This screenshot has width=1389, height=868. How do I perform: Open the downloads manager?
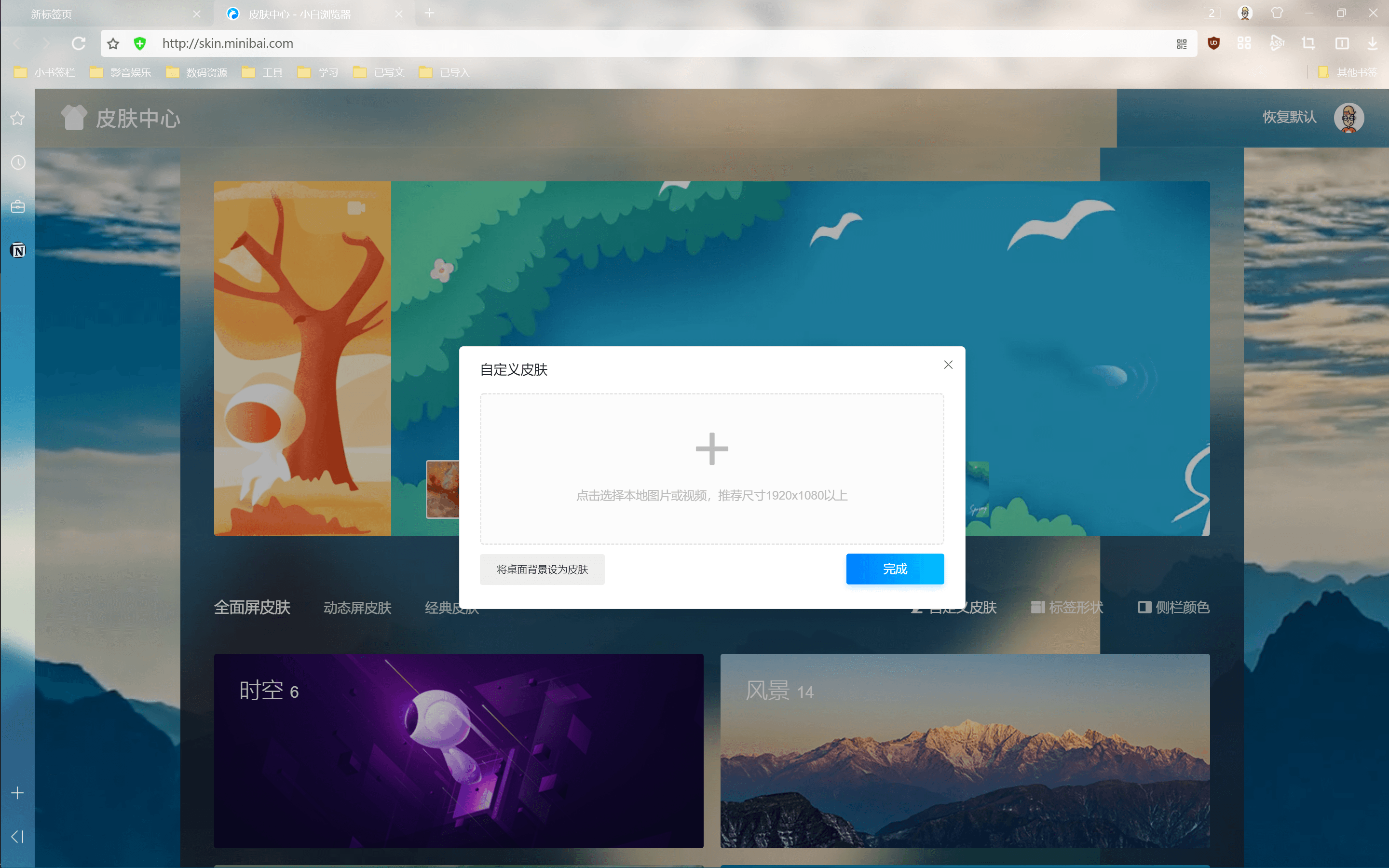click(x=1372, y=43)
